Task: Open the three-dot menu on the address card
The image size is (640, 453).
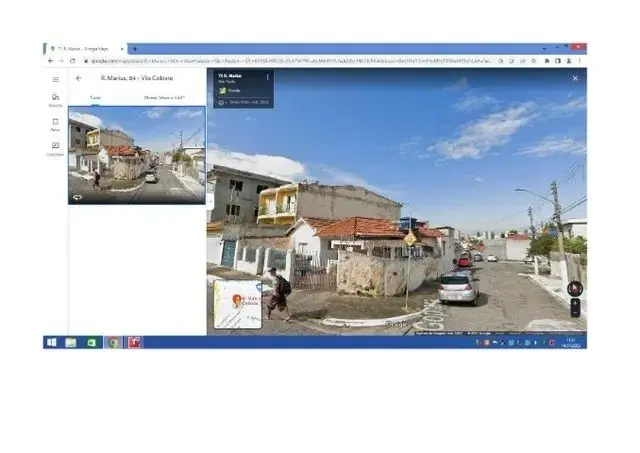Action: click(x=267, y=77)
